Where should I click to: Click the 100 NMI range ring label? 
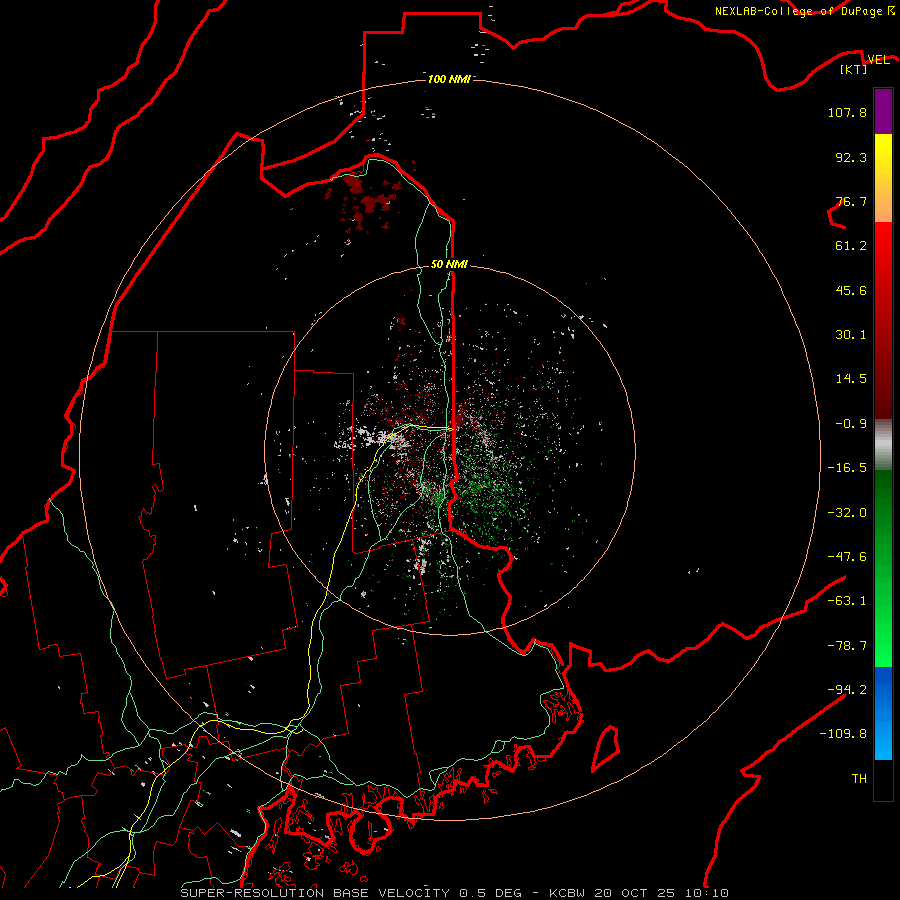click(x=449, y=79)
